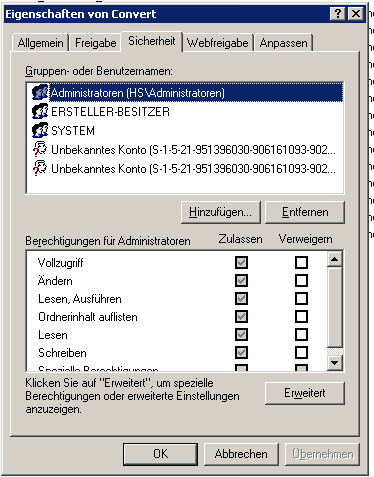Image resolution: width=374 pixels, height=477 pixels.
Task: Click the Hinzufügen... button
Action: [221, 212]
